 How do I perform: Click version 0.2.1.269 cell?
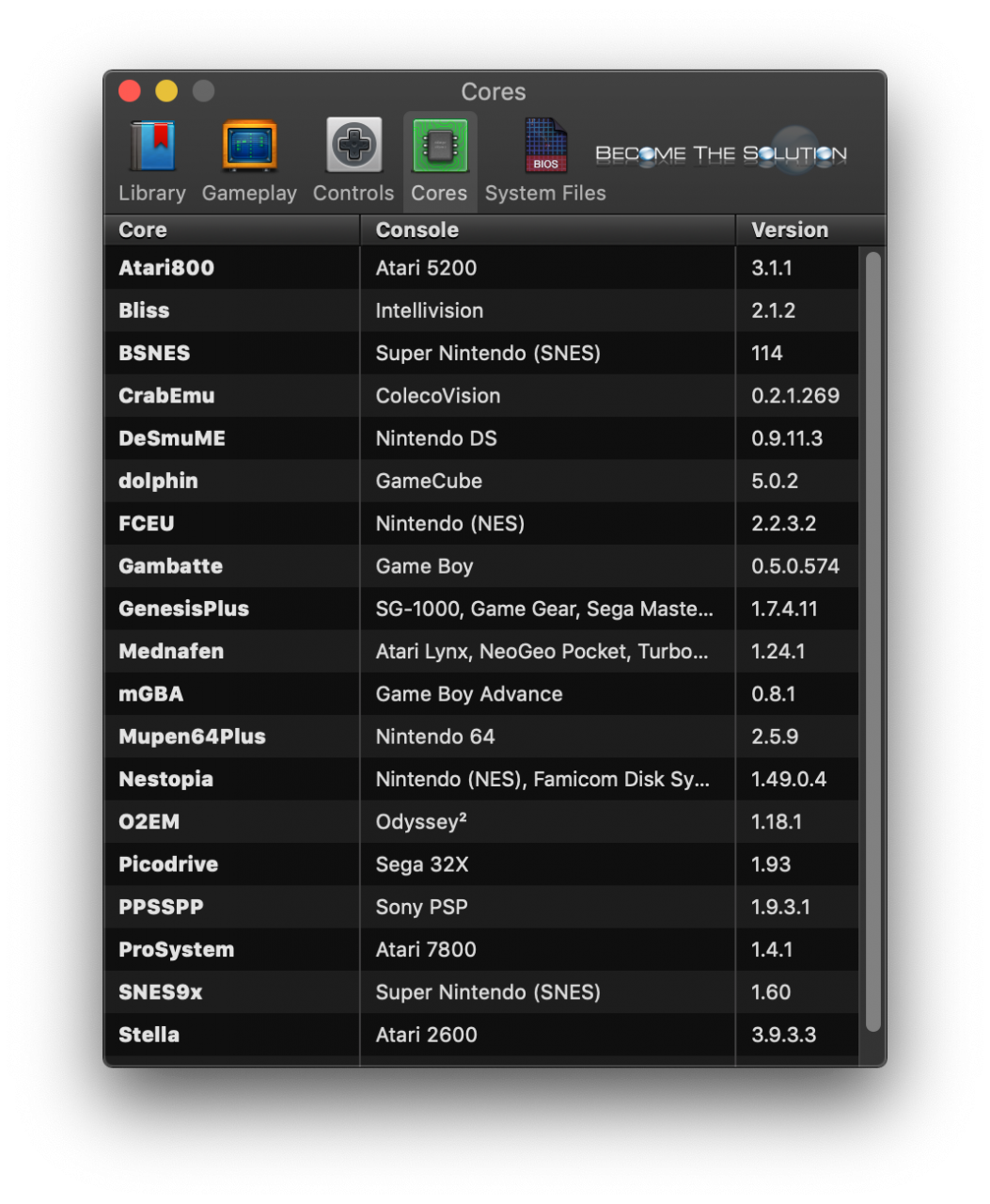[795, 396]
